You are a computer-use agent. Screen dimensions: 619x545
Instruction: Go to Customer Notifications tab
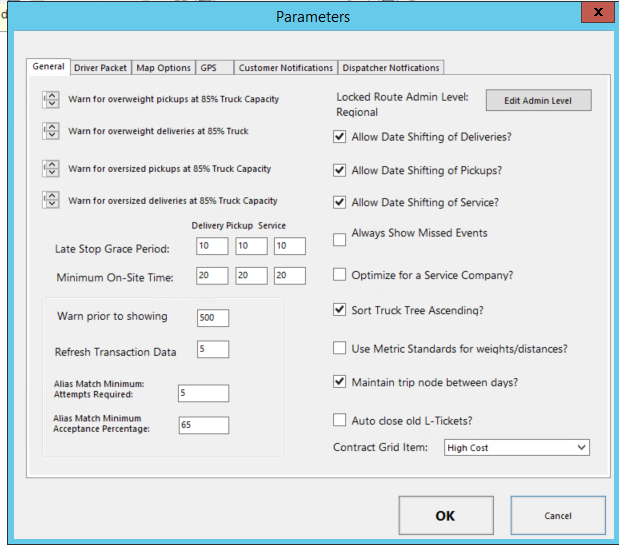click(x=286, y=68)
